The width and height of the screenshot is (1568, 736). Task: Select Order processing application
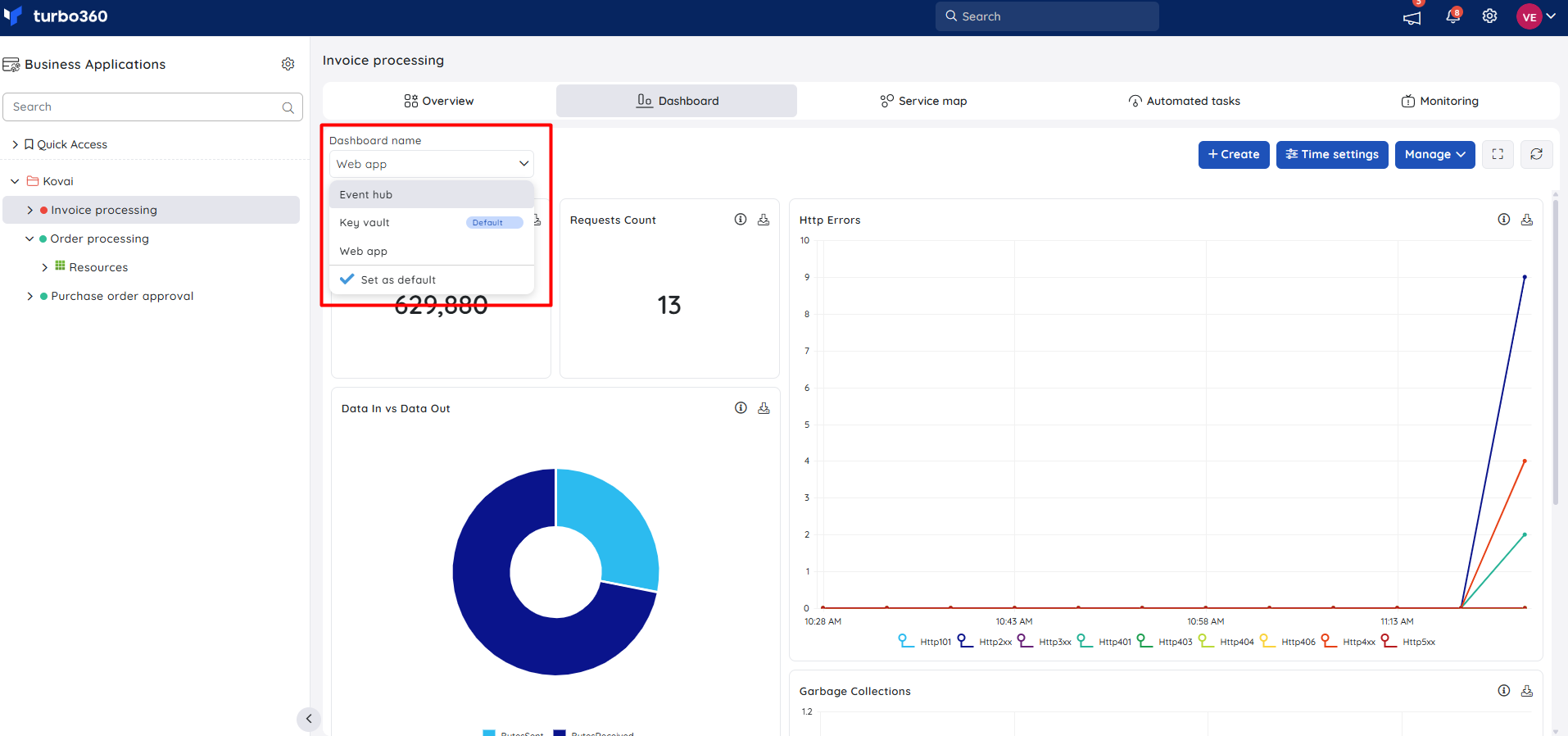pyautogui.click(x=99, y=239)
